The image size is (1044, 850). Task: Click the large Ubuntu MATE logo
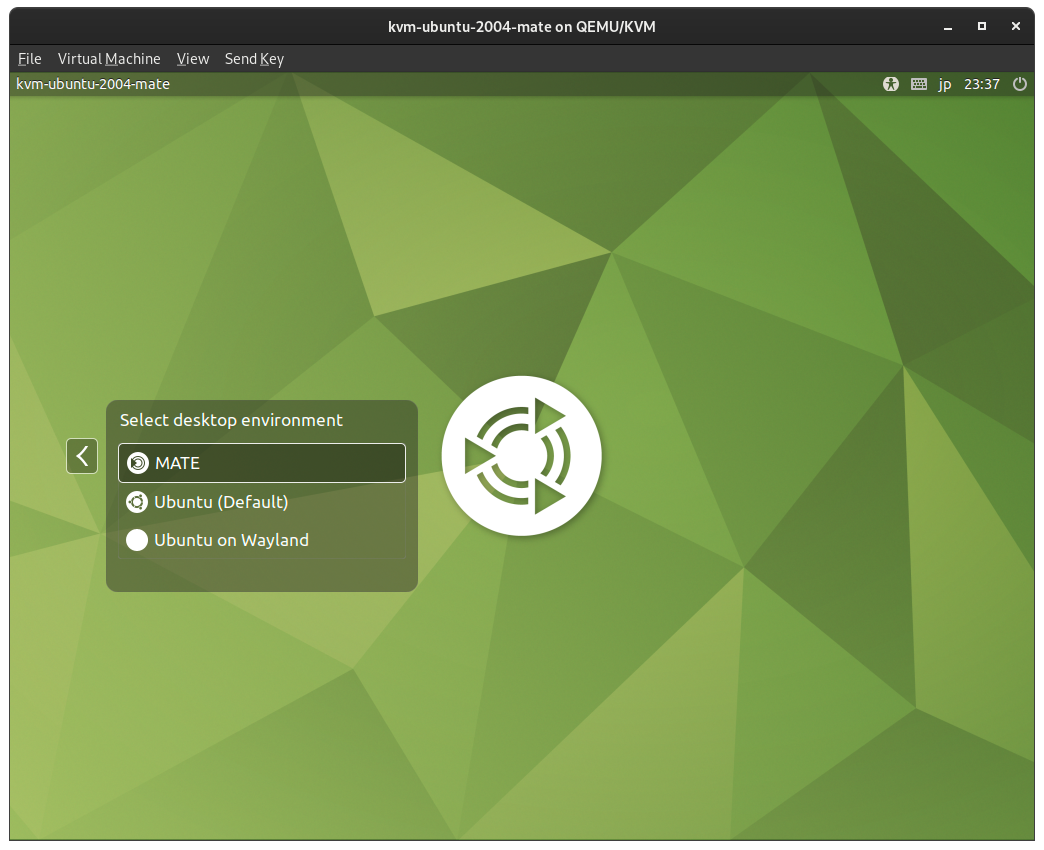[521, 456]
